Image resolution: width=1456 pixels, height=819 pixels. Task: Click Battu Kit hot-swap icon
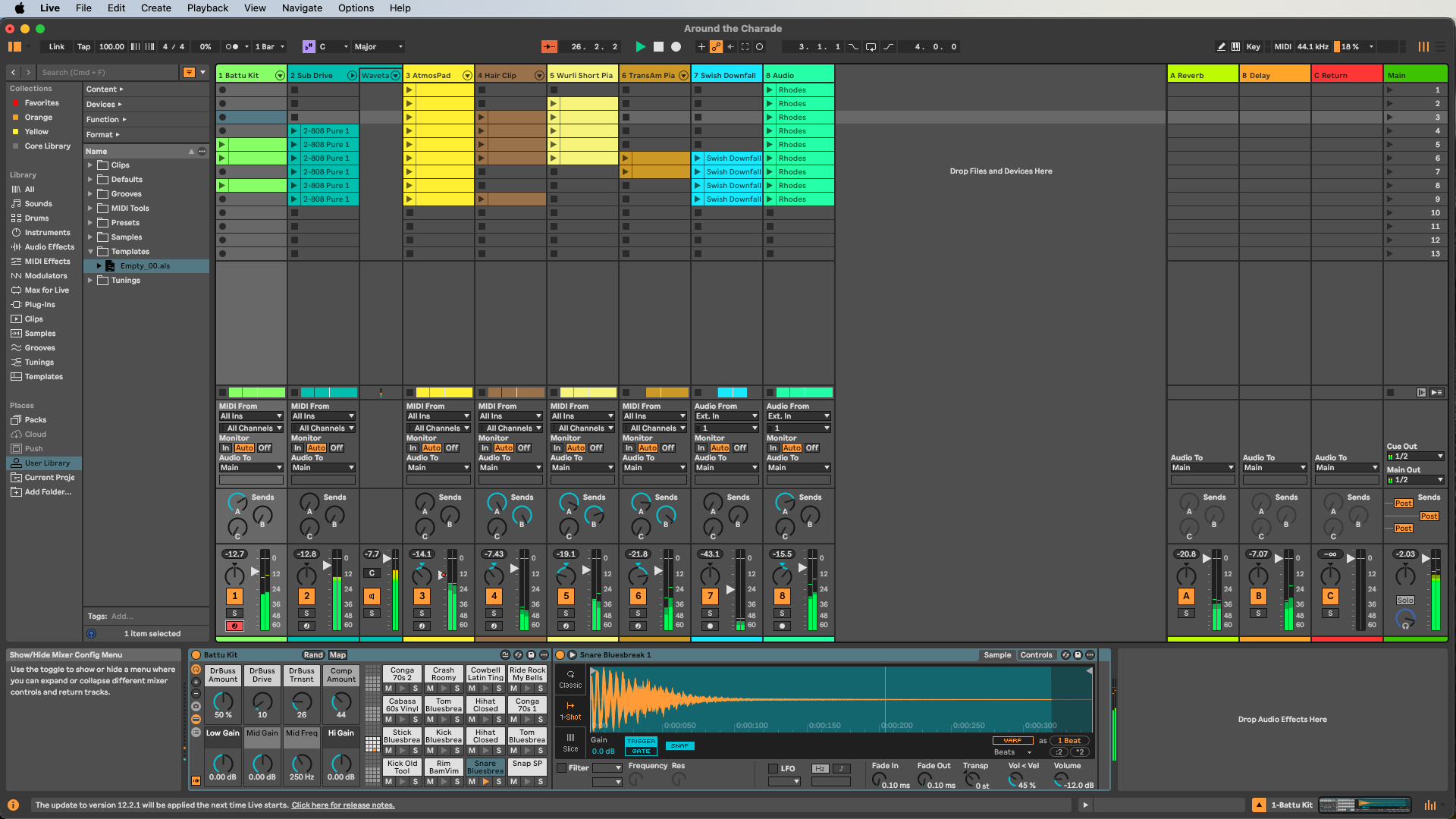(x=518, y=655)
